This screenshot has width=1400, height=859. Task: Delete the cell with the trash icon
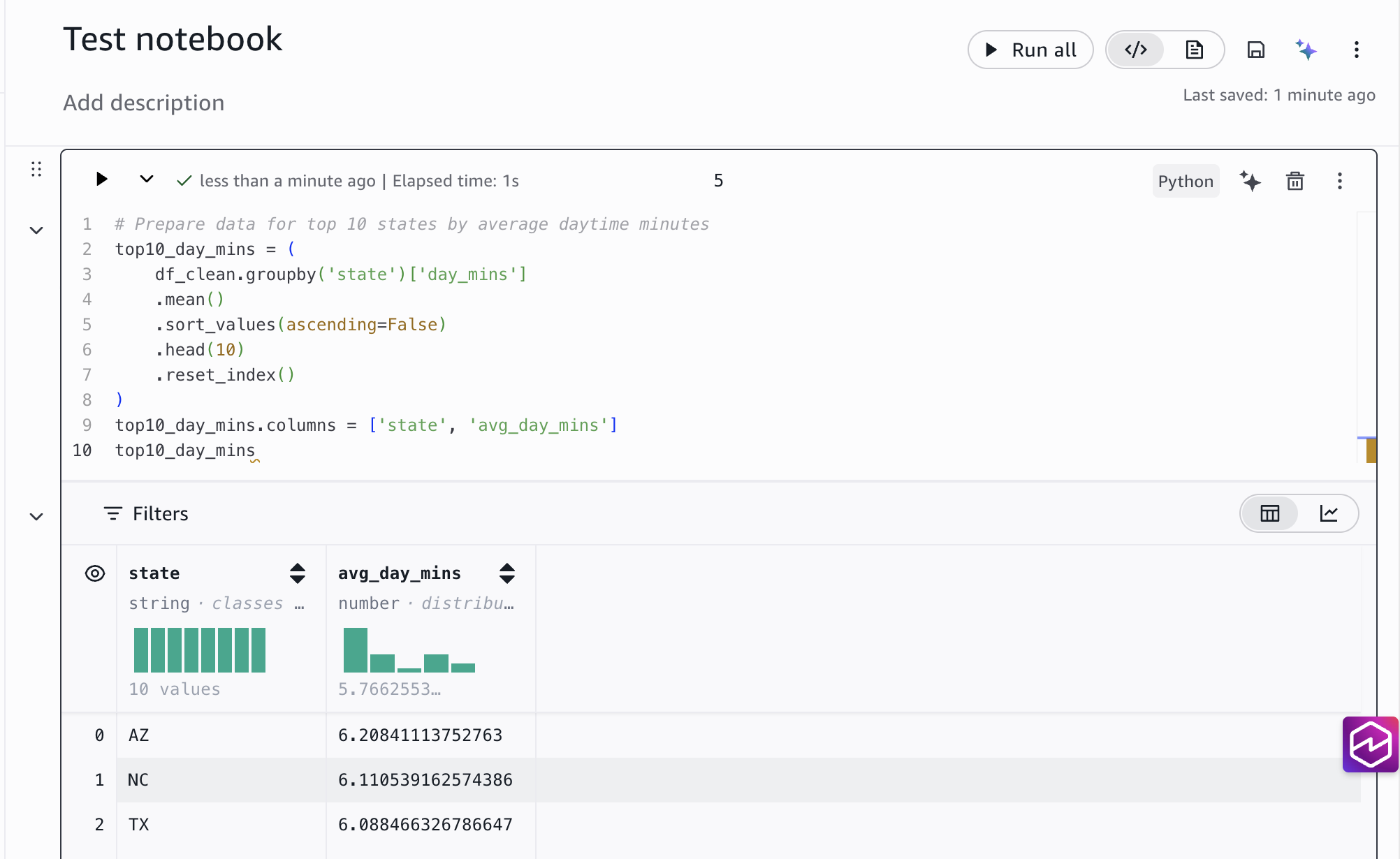pos(1295,181)
